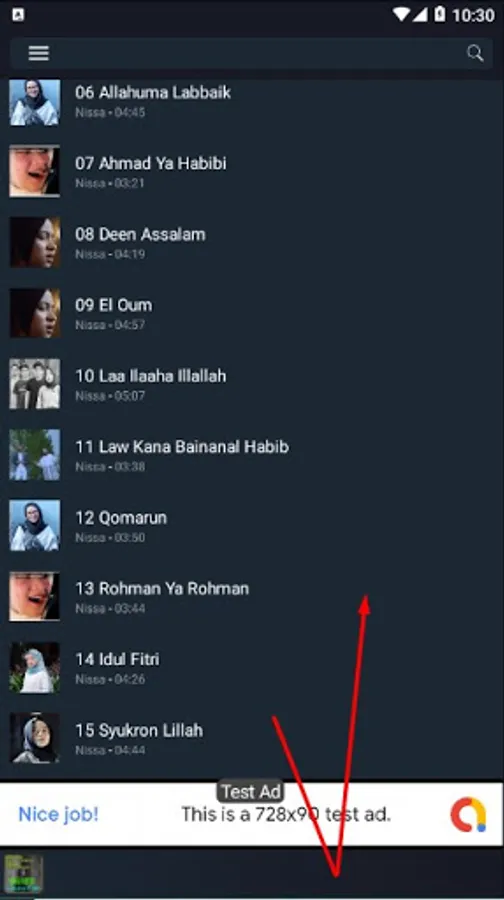Select the 08 Deen Assalam thumbnail
This screenshot has width=504, height=900.
point(34,242)
